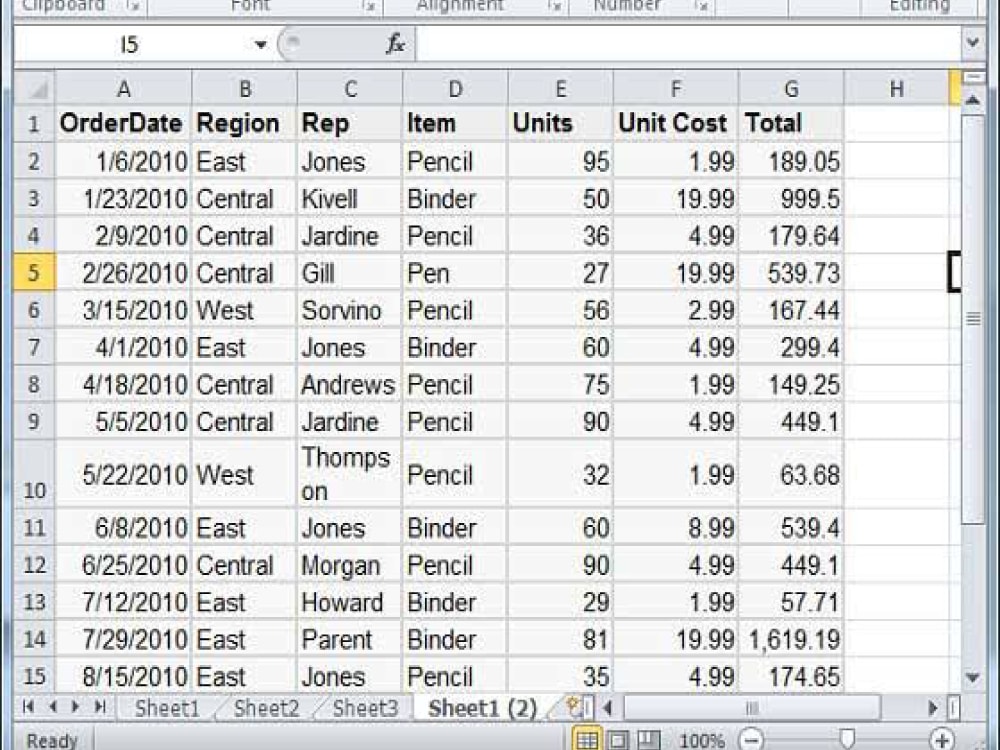Select column D header

(455, 89)
